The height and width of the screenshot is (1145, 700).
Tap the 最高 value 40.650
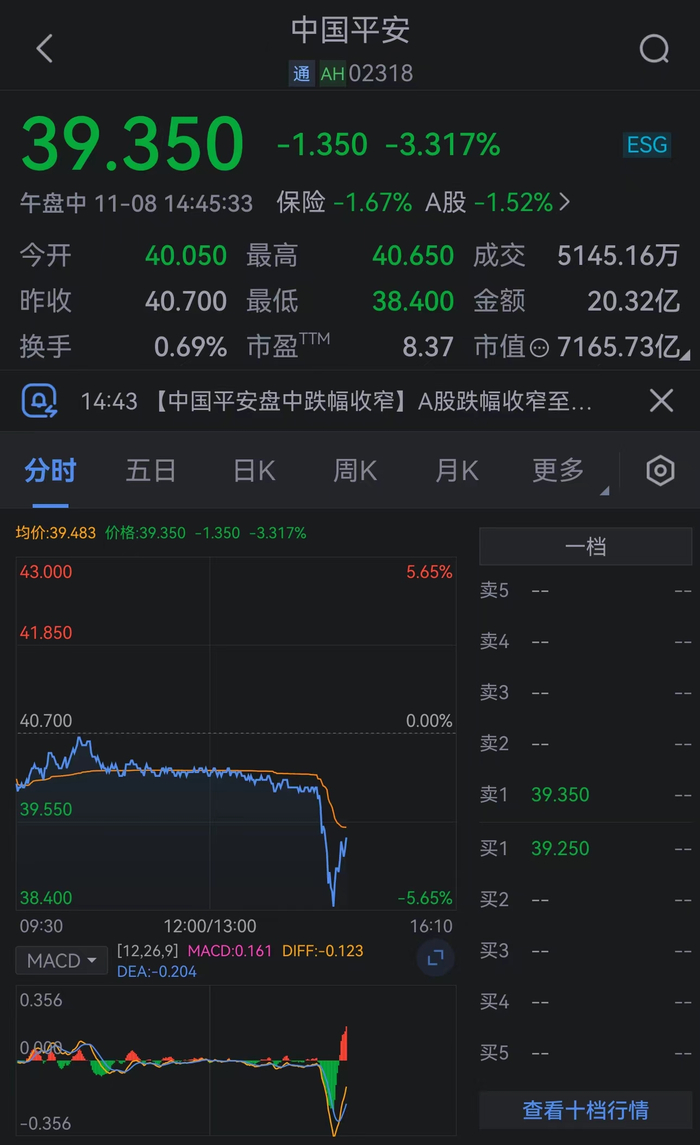tap(413, 256)
